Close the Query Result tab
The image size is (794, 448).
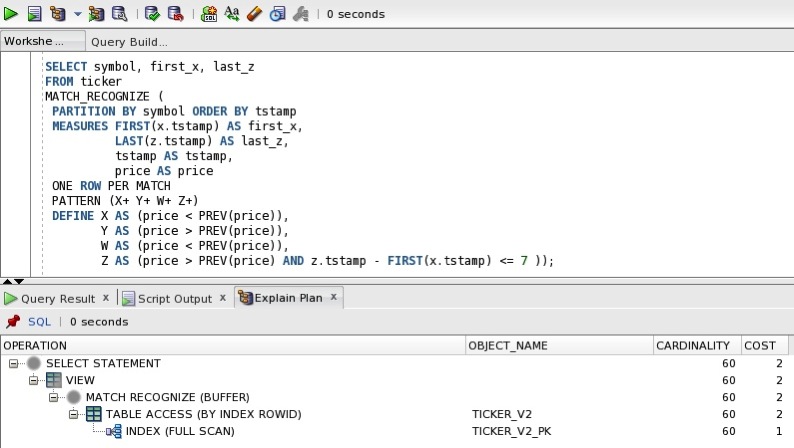pos(106,298)
